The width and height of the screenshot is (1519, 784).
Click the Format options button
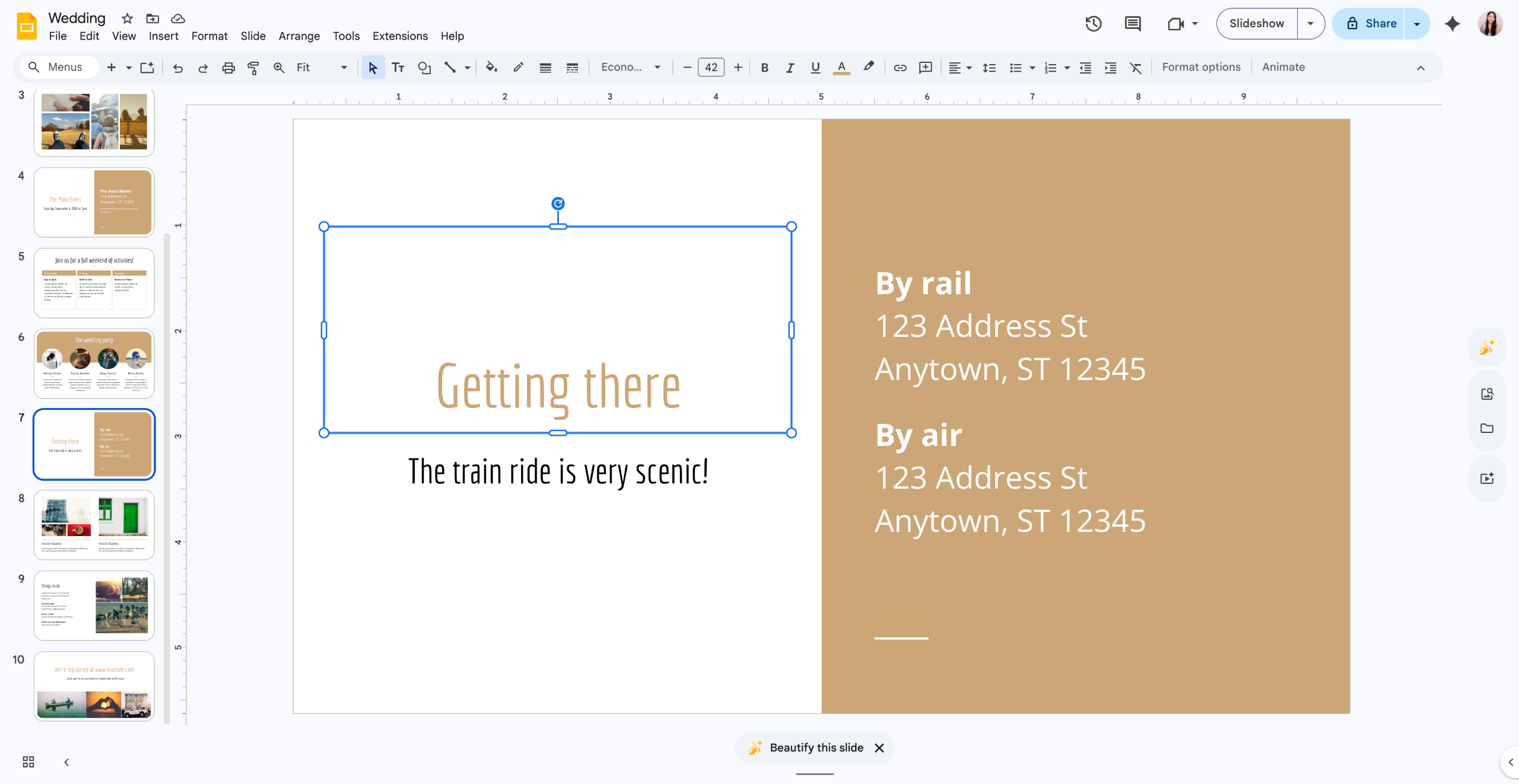(1201, 68)
